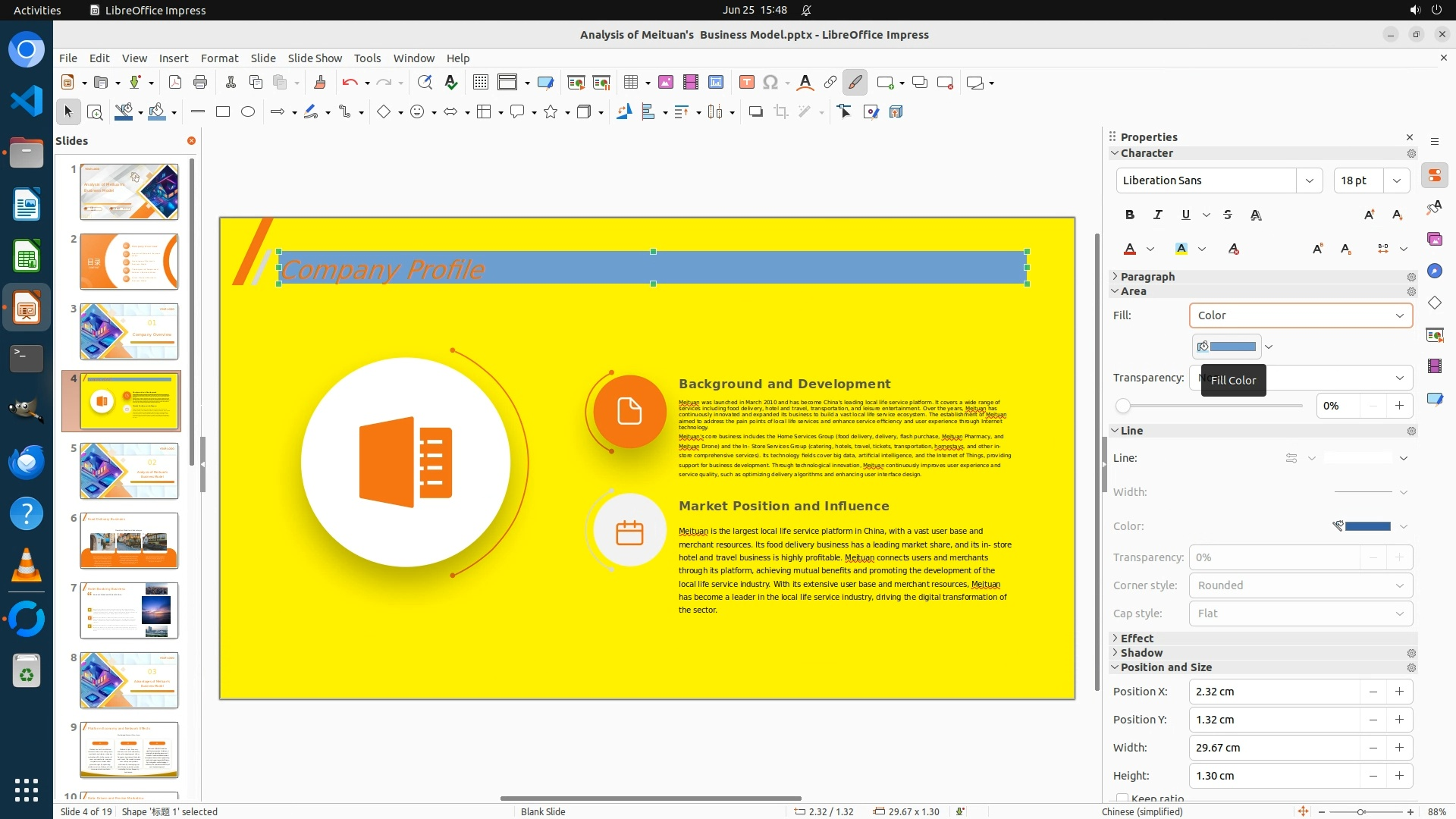Open the Gallery sidebar deck icon
The width and height of the screenshot is (1456, 819).
point(1434,240)
